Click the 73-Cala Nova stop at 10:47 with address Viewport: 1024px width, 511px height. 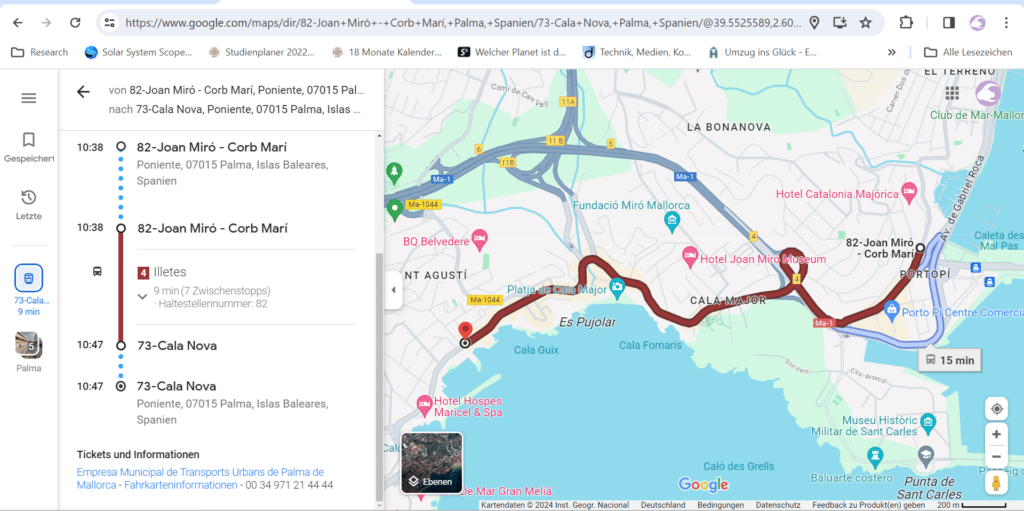[x=176, y=386]
